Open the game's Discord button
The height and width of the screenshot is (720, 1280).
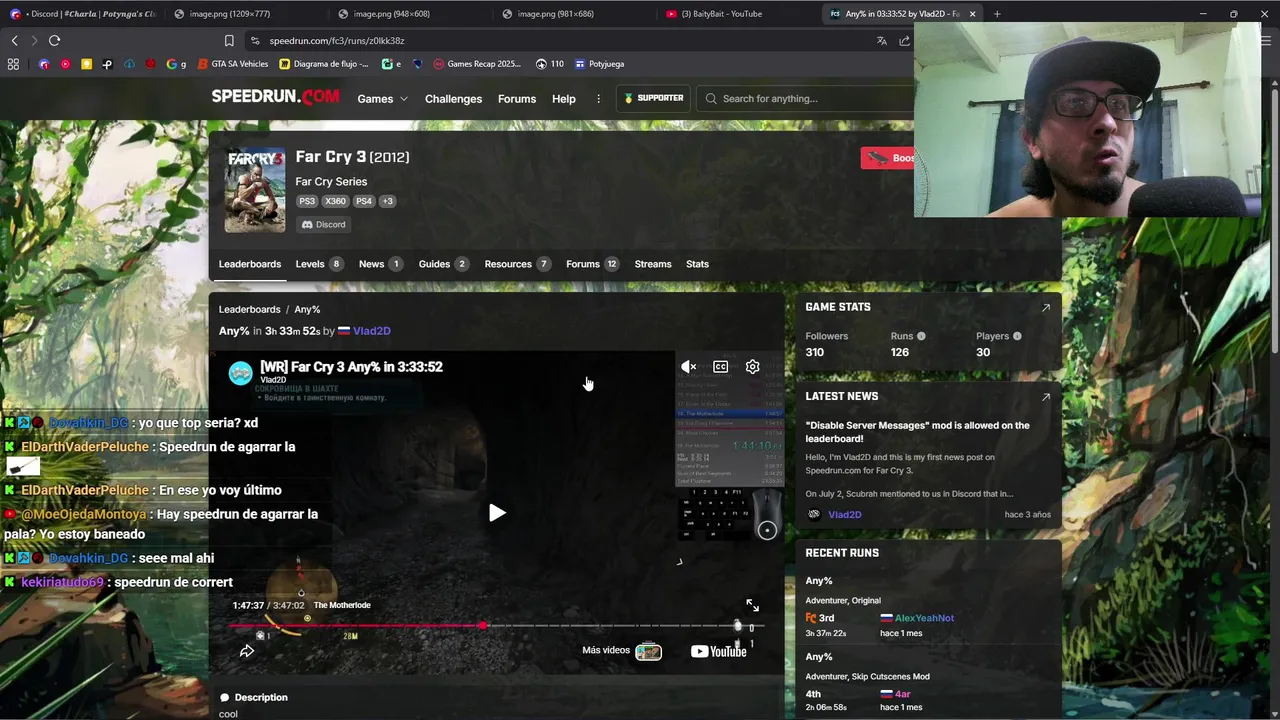pyautogui.click(x=324, y=224)
